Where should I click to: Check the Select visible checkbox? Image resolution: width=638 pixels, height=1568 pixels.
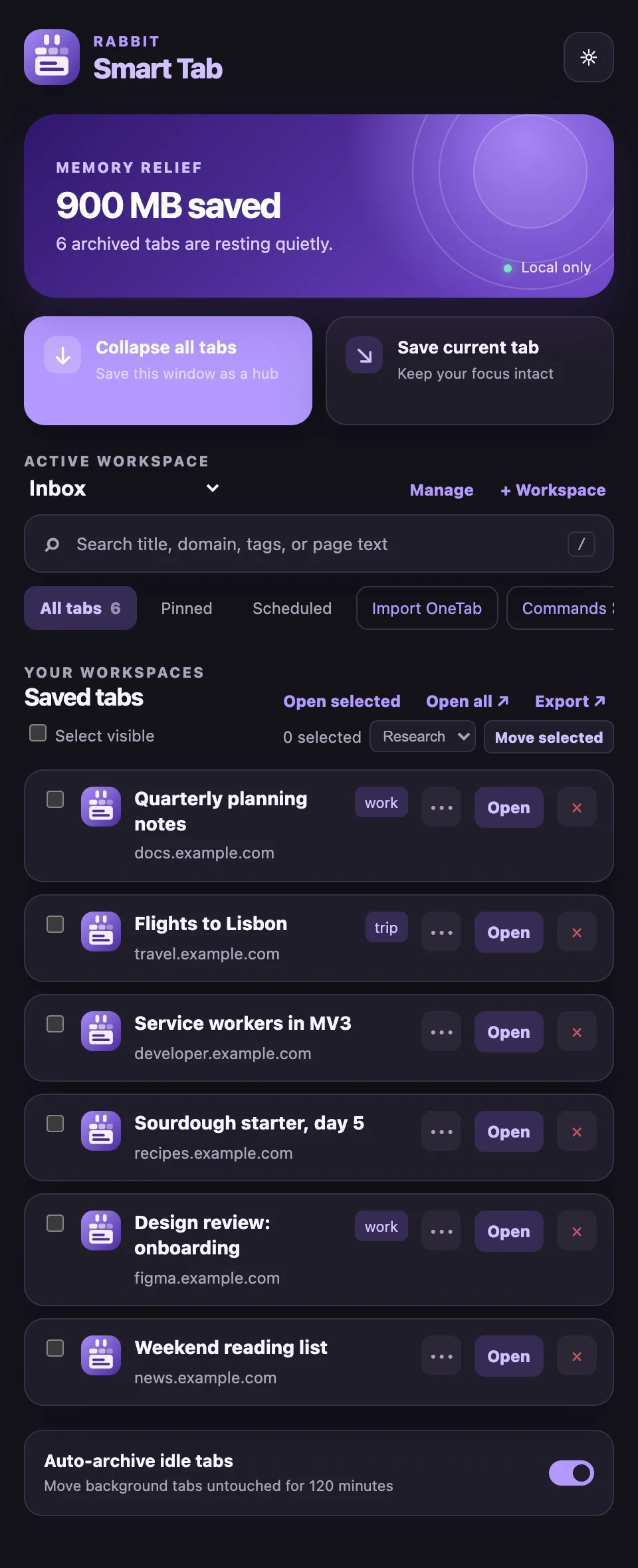point(38,733)
